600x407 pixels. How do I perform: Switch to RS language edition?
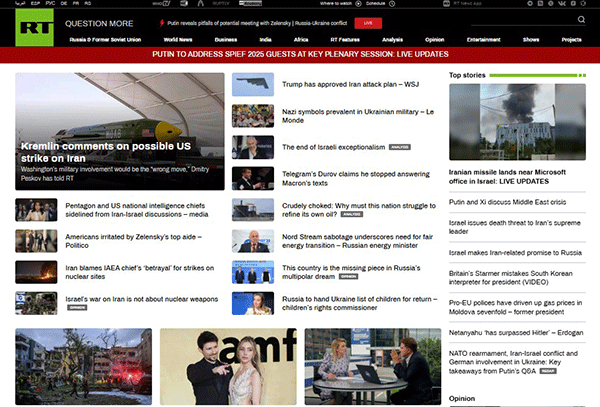[x=88, y=3]
